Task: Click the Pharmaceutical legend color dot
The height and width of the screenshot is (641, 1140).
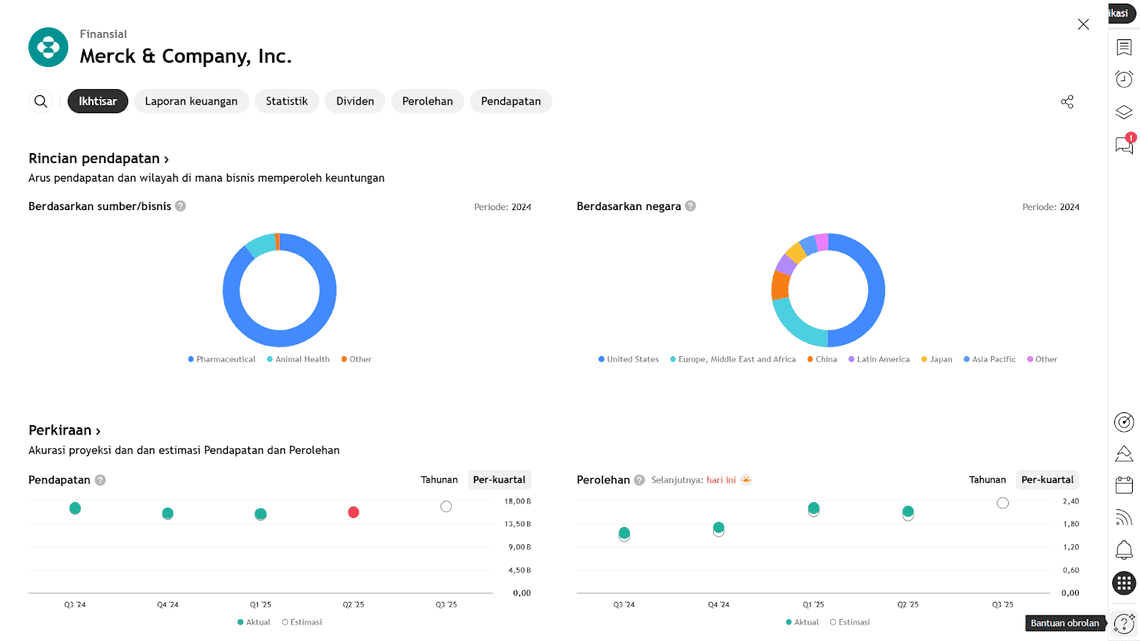Action: pos(191,359)
